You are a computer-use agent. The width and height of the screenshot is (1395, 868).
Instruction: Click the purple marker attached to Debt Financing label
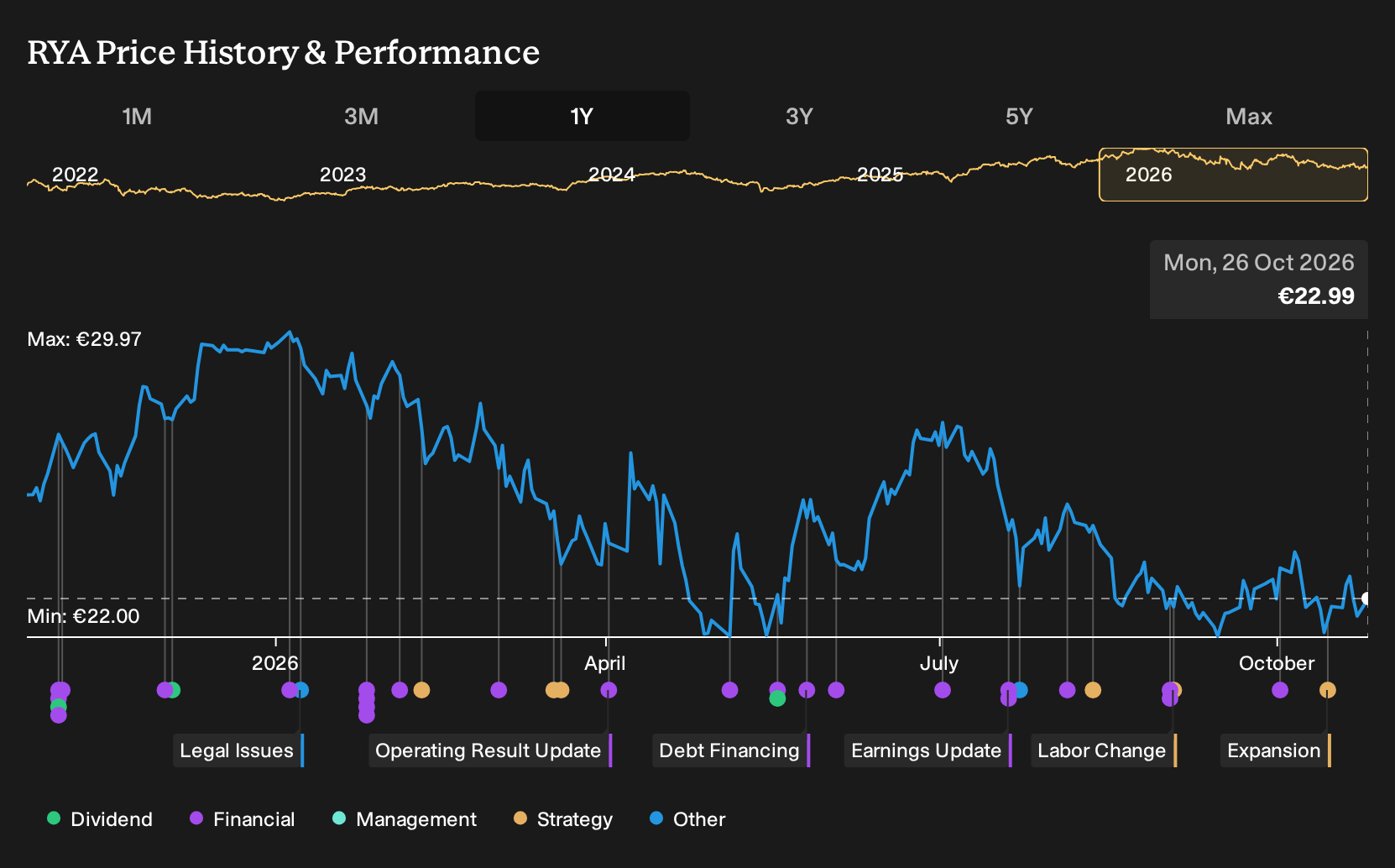[x=807, y=690]
